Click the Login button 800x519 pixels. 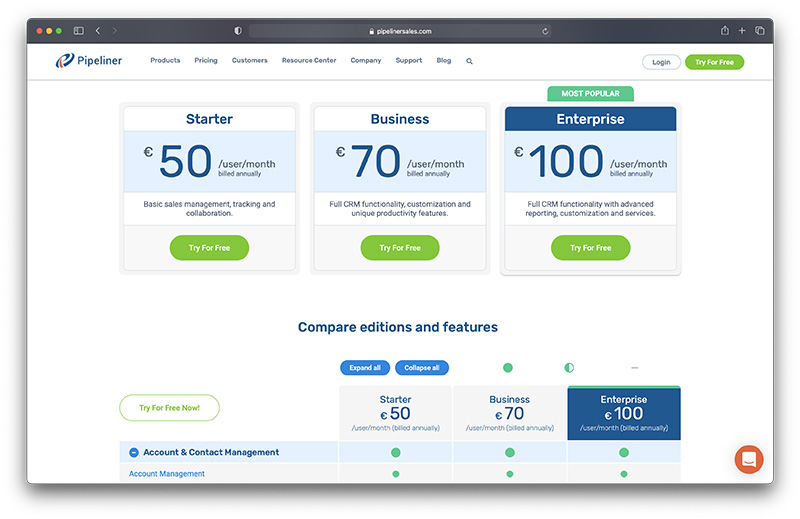[x=661, y=62]
